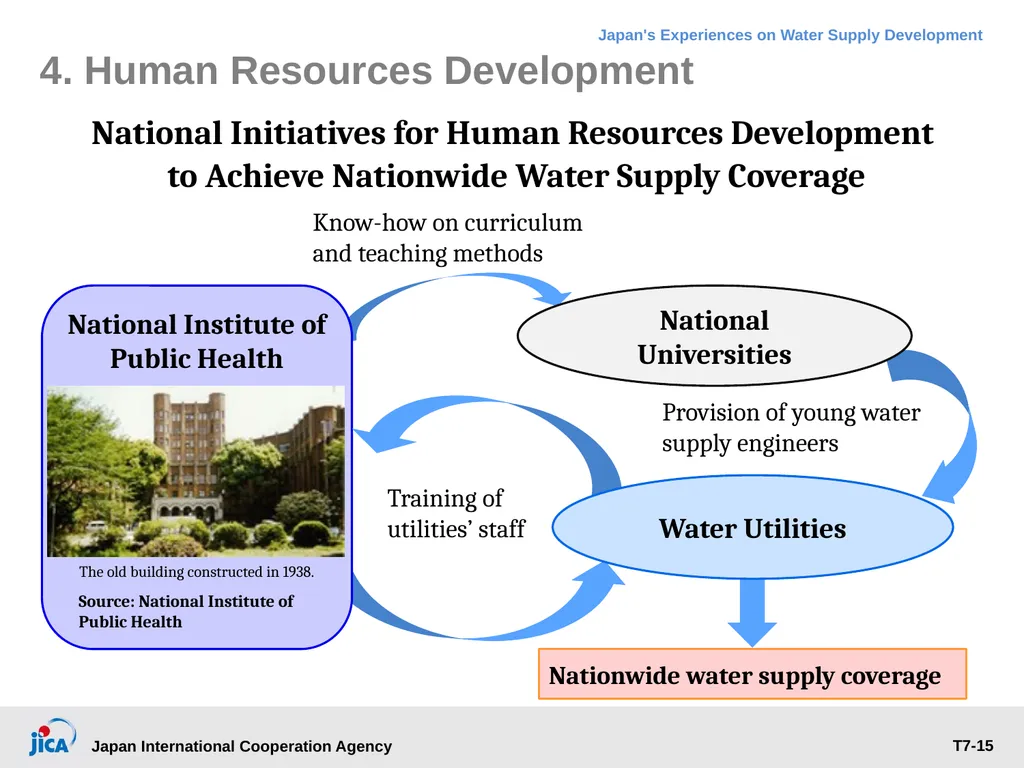Select the old building photo
1024x768 pixels.
(x=196, y=471)
